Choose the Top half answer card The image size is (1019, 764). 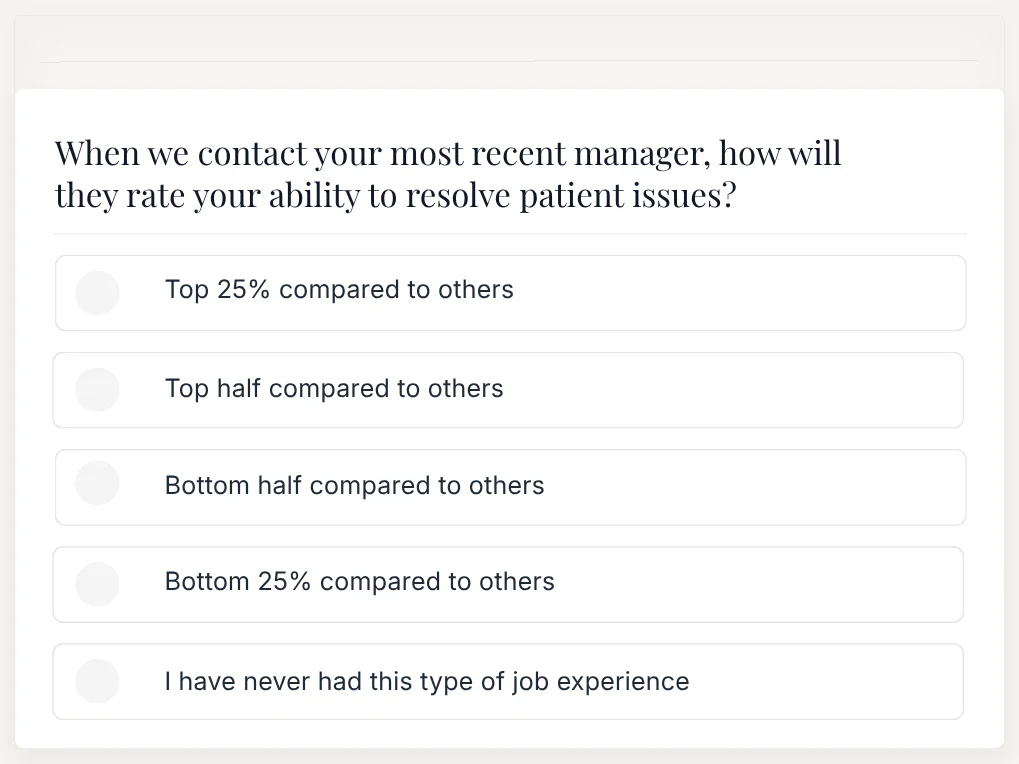508,390
